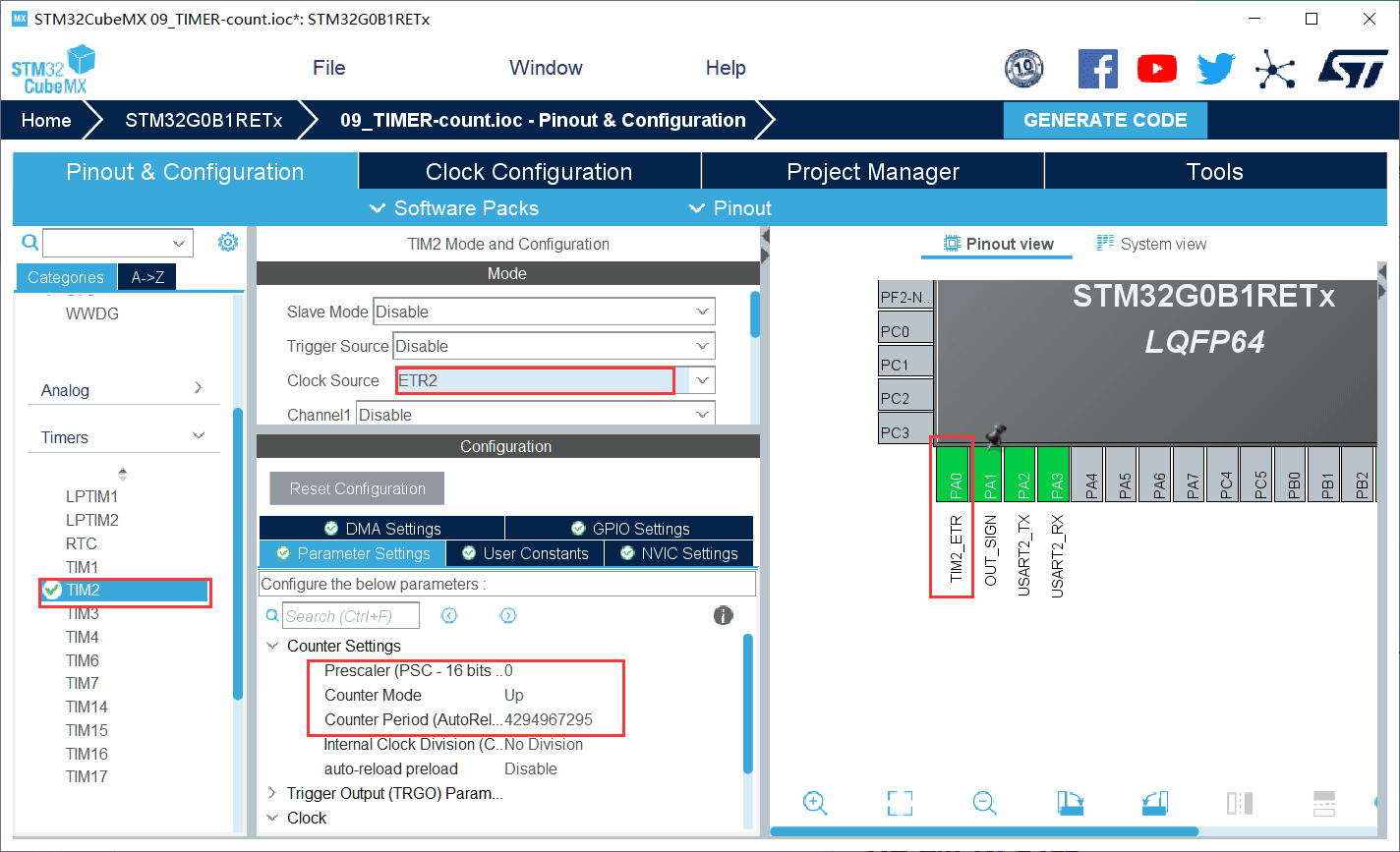Select TIM1 in the timers list
The width and height of the screenshot is (1400, 852).
[83, 567]
